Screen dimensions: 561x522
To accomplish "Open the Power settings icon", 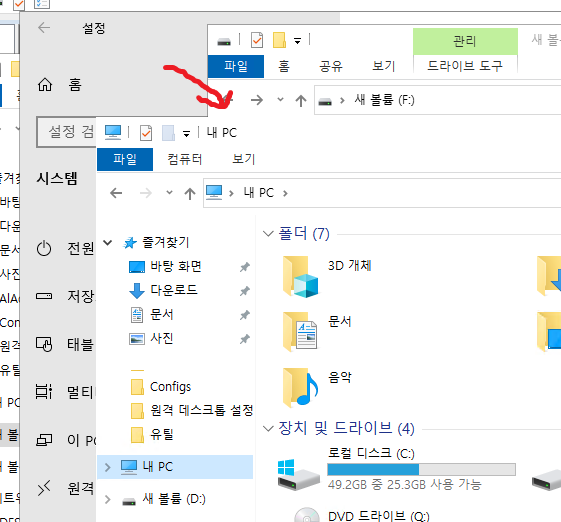I will (x=44, y=248).
